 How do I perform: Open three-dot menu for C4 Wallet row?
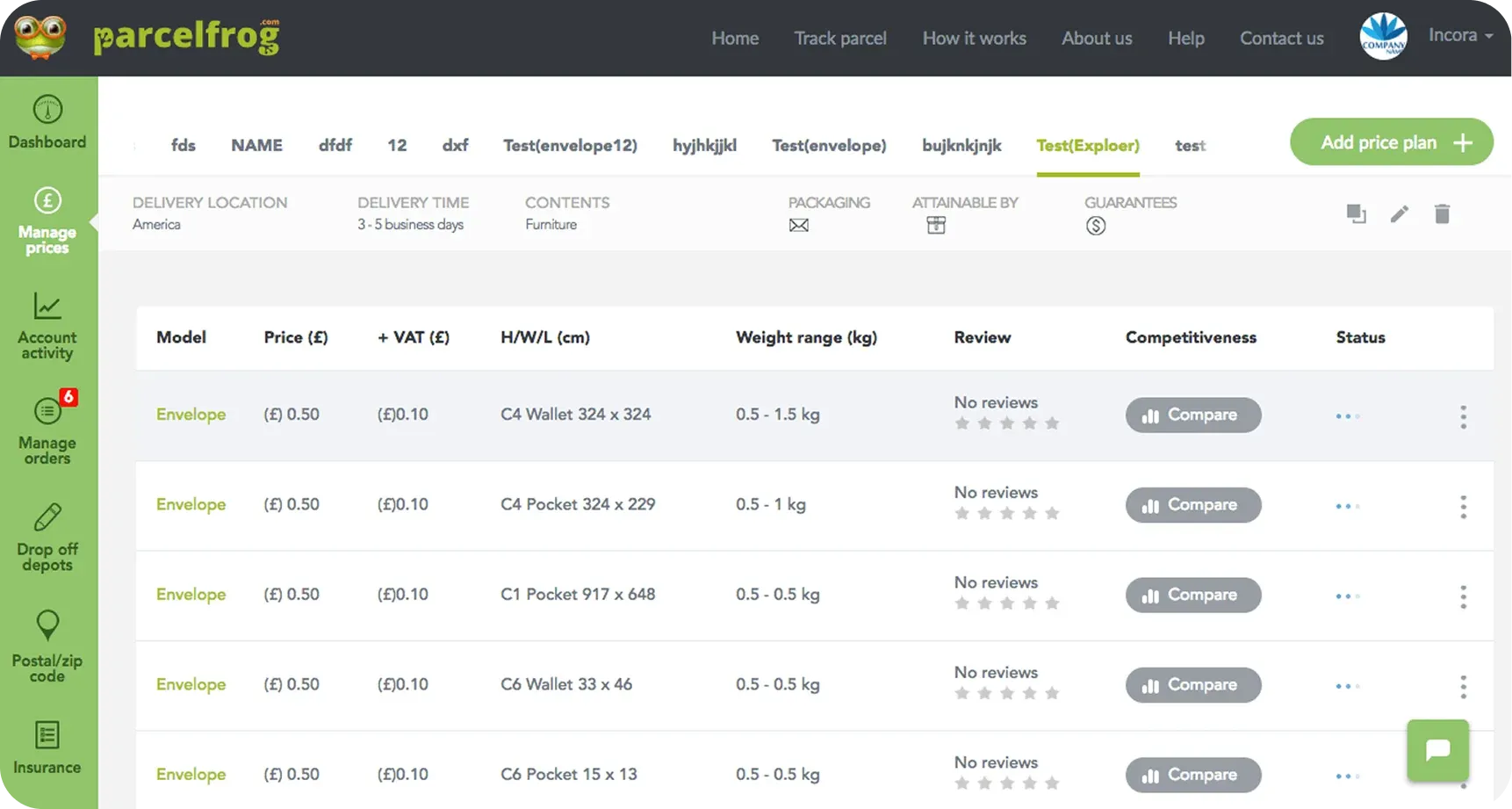(x=1463, y=416)
